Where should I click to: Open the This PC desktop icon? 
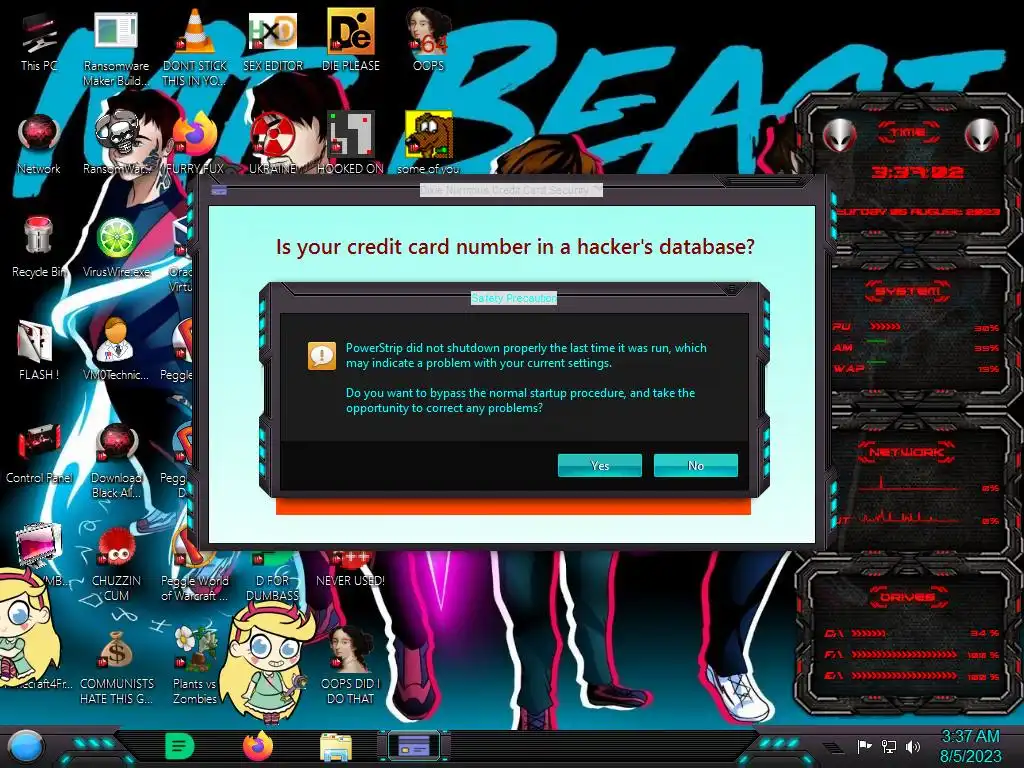pyautogui.click(x=39, y=41)
